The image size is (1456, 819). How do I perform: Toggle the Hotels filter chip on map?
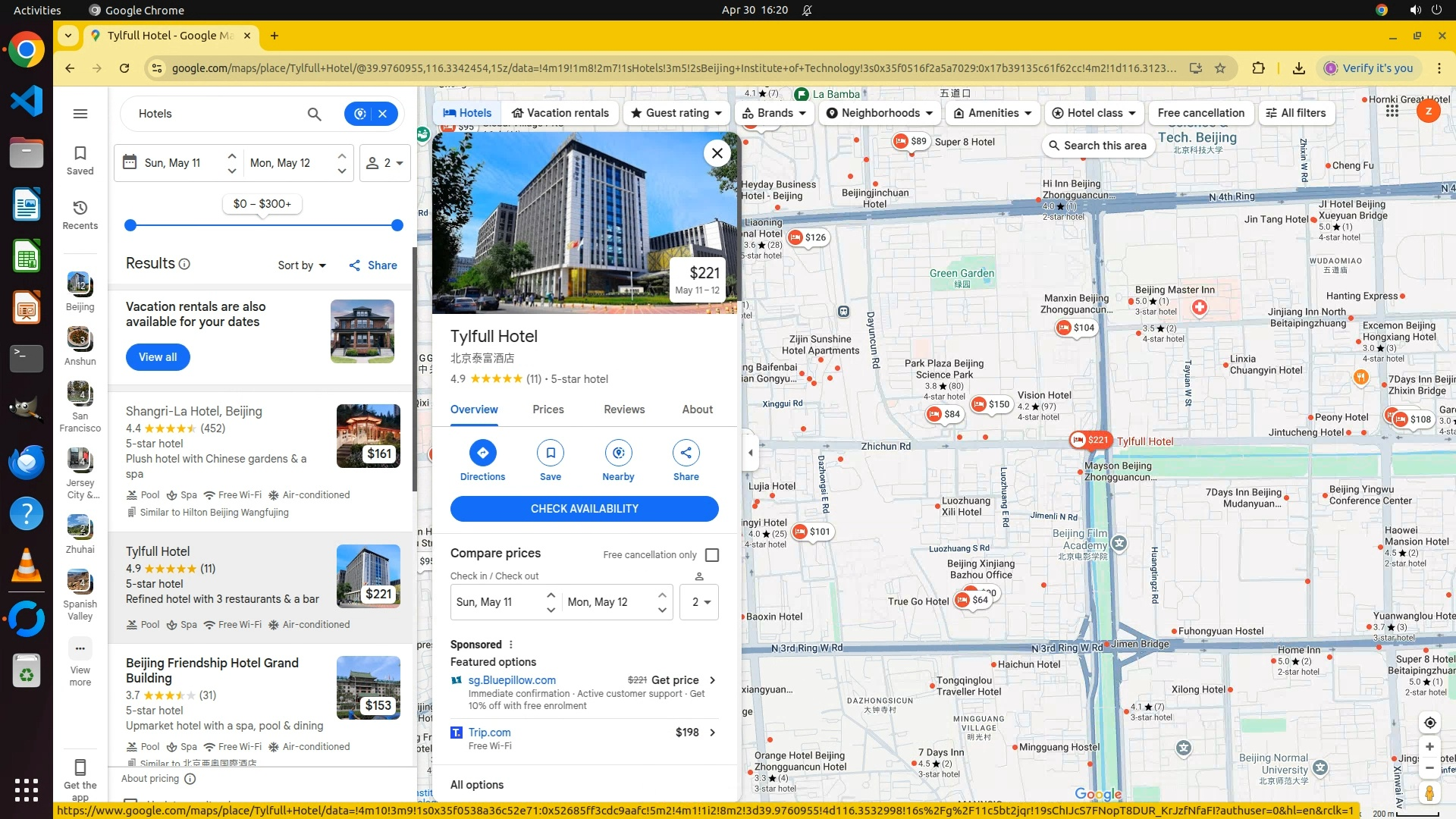click(467, 113)
